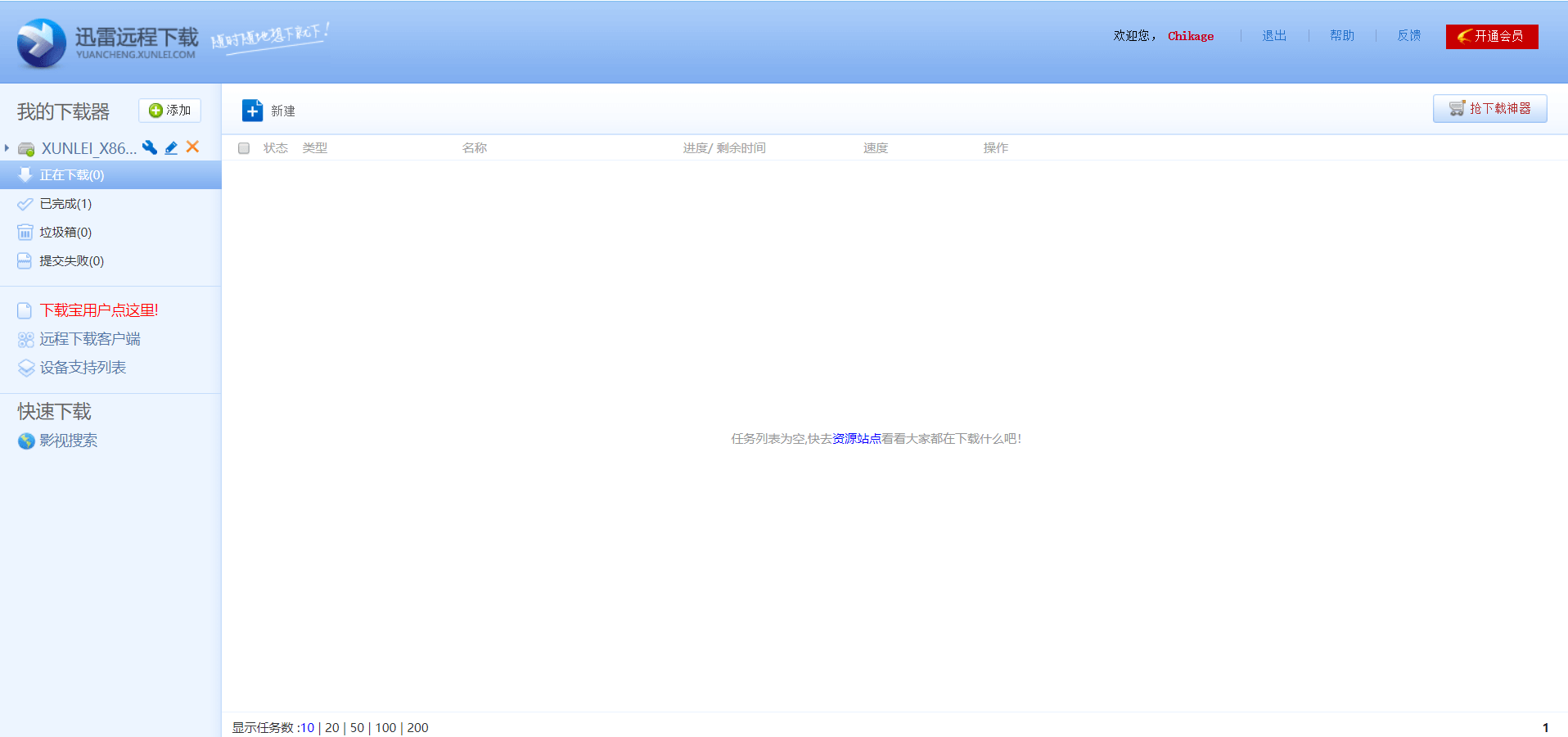Add a new downloader with 添加 button
The height and width of the screenshot is (737, 1568).
point(169,110)
